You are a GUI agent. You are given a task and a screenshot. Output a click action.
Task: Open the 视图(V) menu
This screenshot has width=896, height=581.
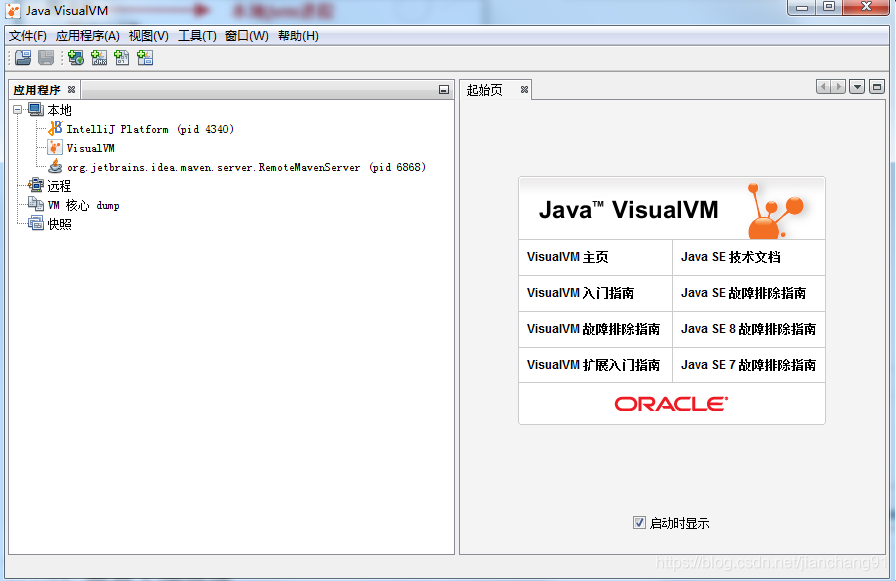pos(149,36)
